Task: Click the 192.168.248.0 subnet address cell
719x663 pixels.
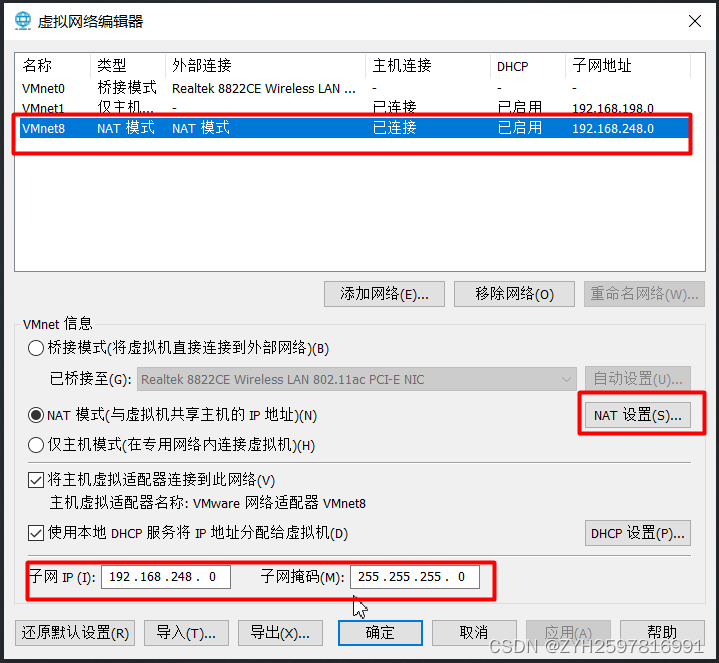Action: click(x=613, y=128)
